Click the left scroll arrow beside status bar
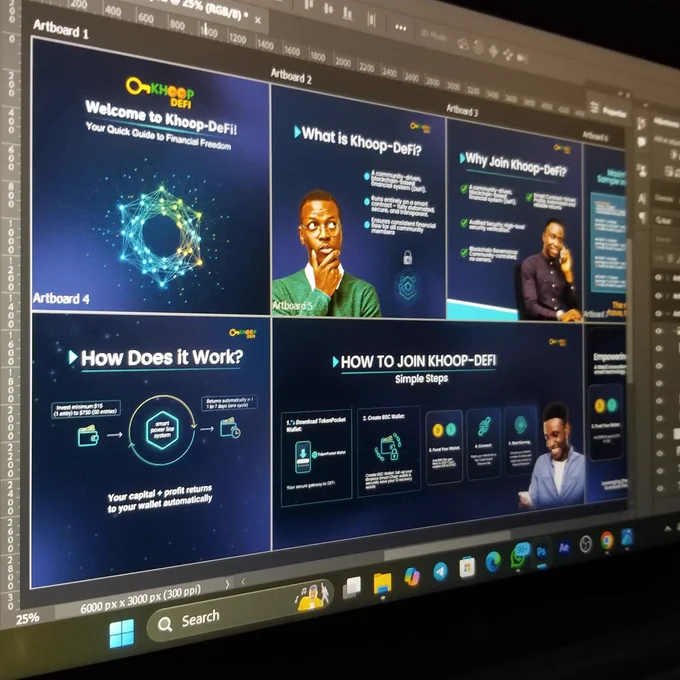This screenshot has width=680, height=680. point(243,582)
